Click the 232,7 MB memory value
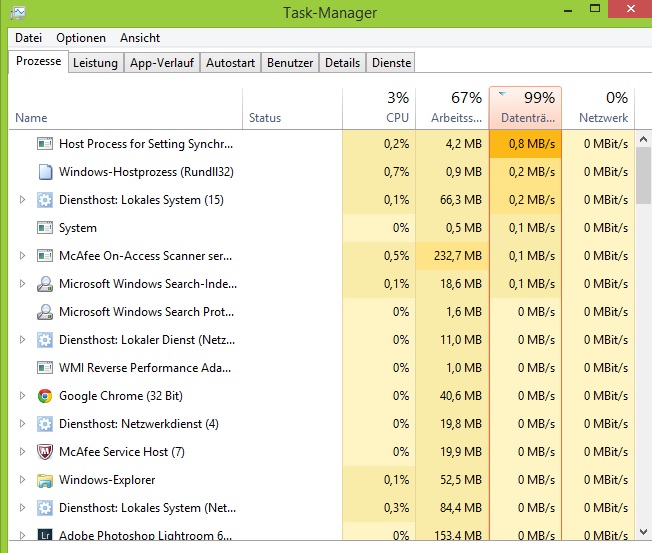 458,256
